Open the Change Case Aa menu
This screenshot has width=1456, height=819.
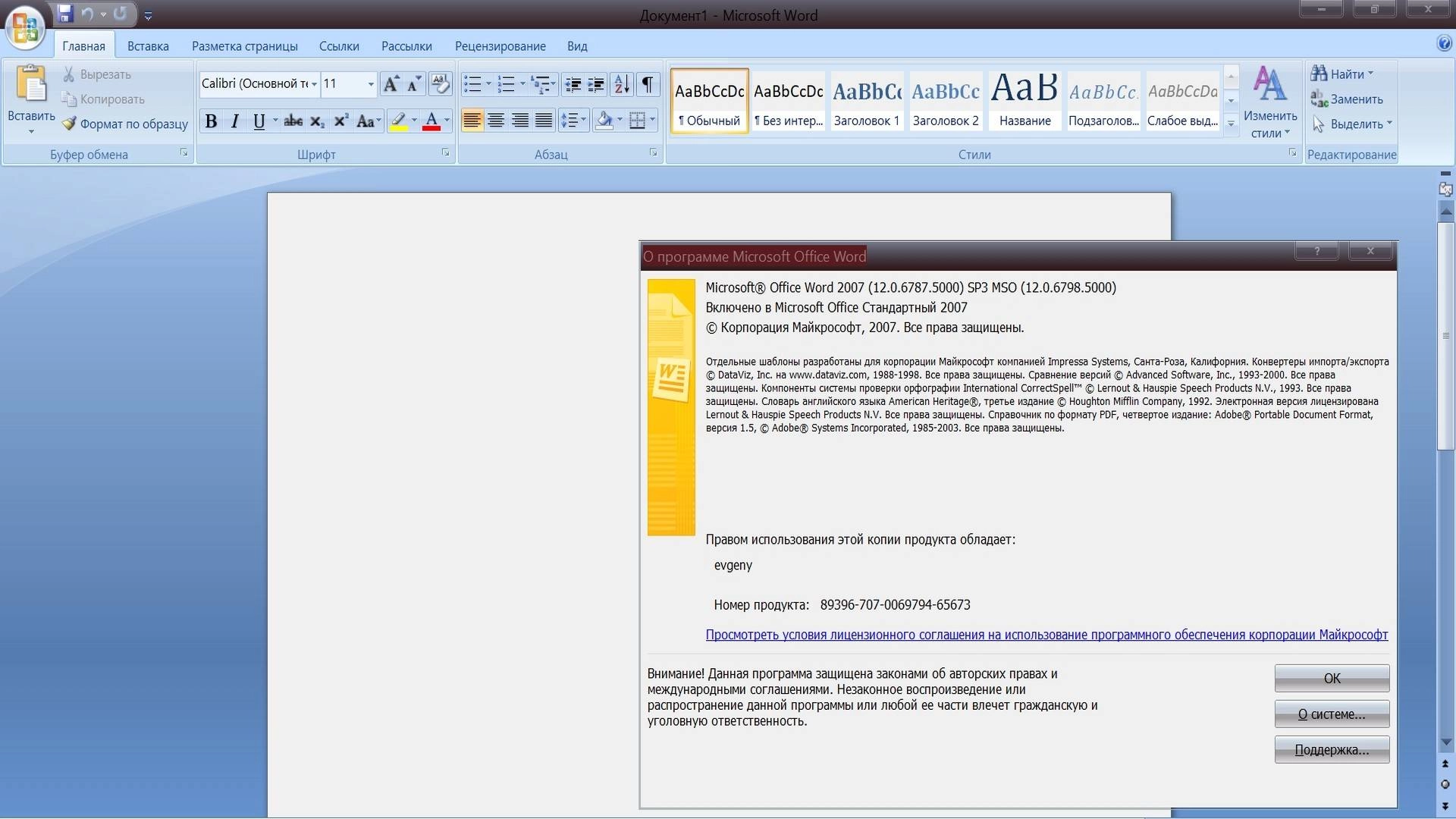[x=368, y=121]
